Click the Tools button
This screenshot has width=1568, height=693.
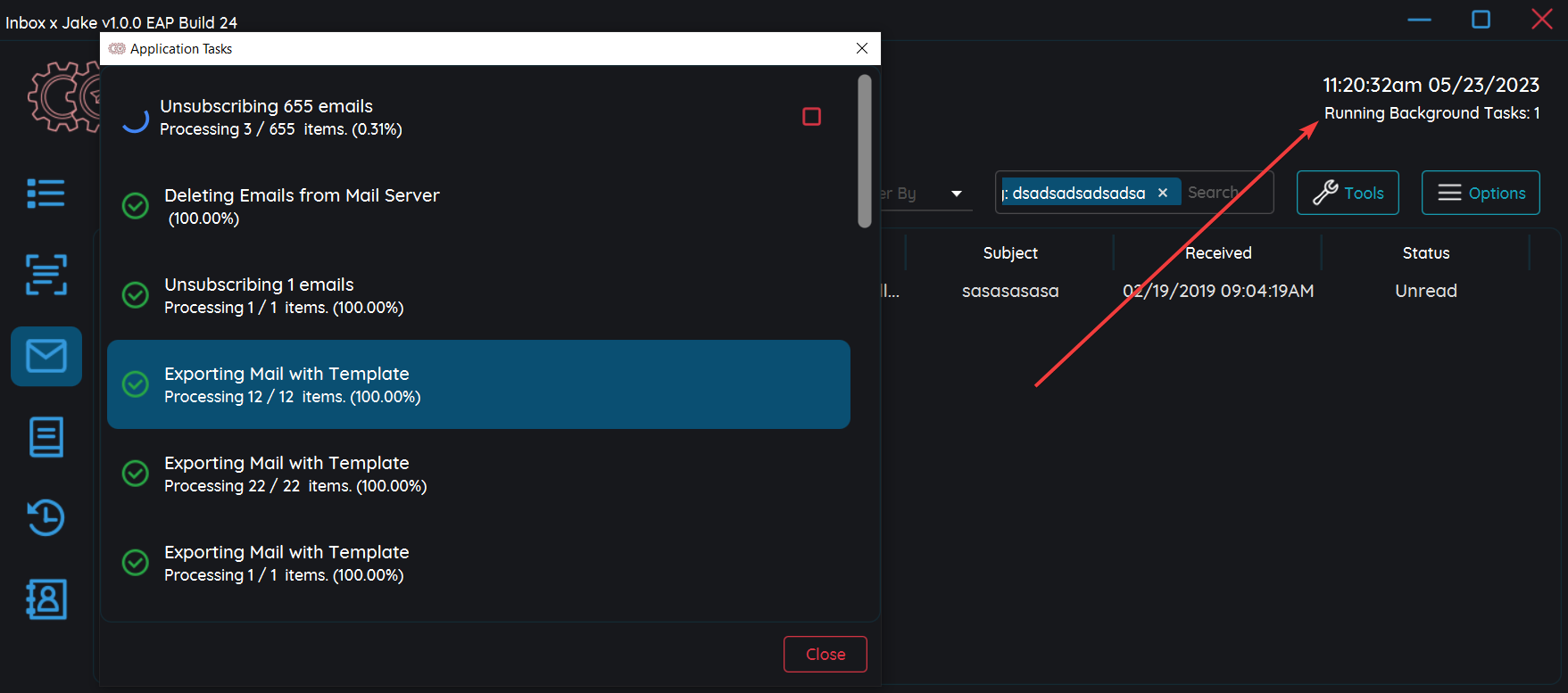pyautogui.click(x=1347, y=193)
